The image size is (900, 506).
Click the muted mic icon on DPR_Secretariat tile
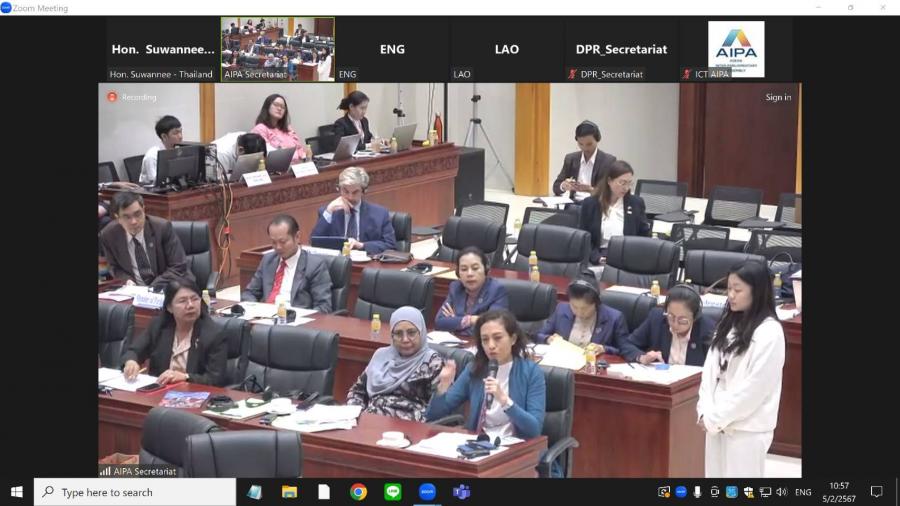[x=573, y=74]
